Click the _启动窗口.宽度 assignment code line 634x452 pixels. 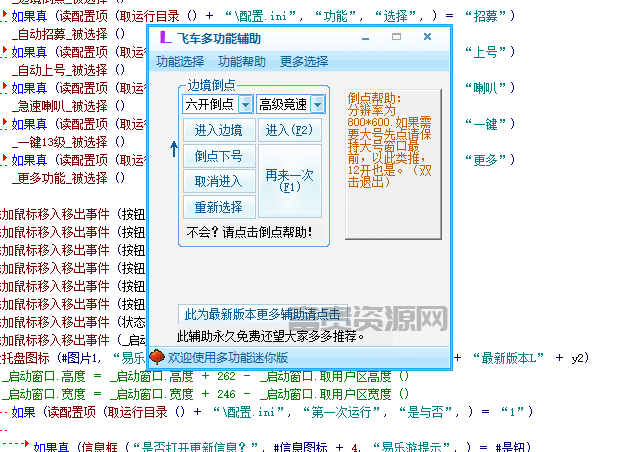[x=205, y=394]
